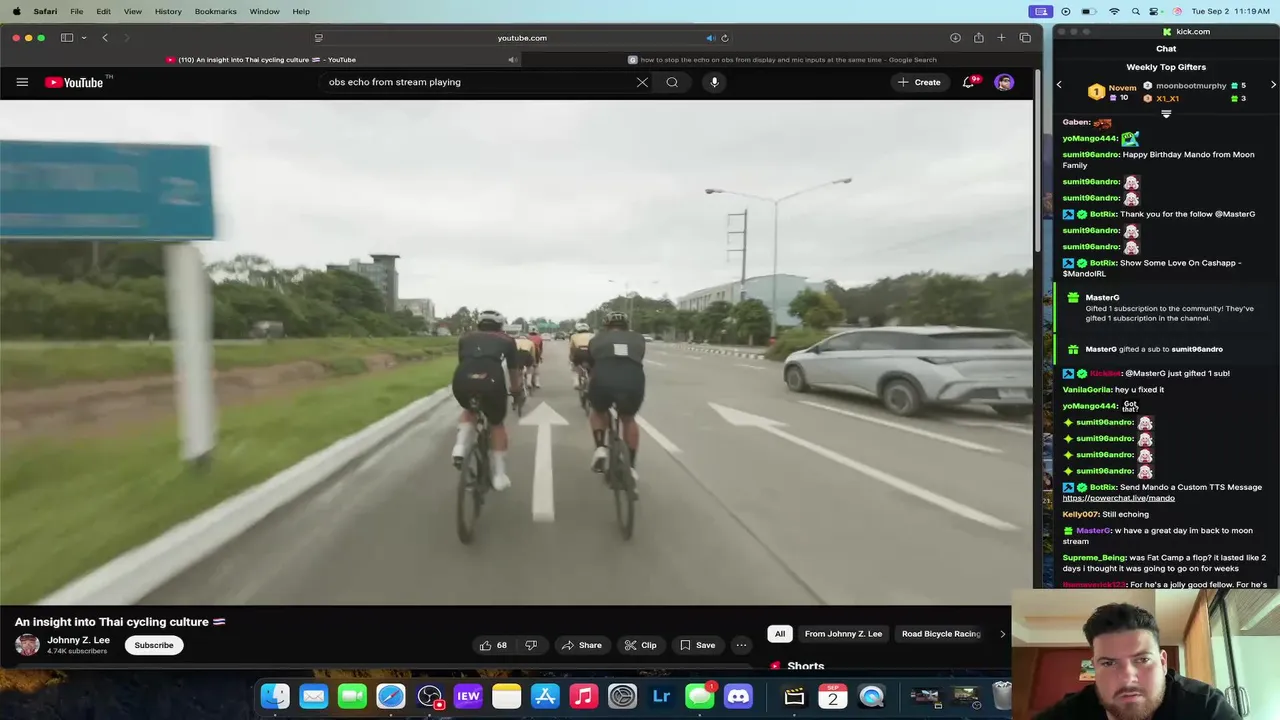Open the Create menu on YouTube
The height and width of the screenshot is (720, 1280).
coord(919,82)
